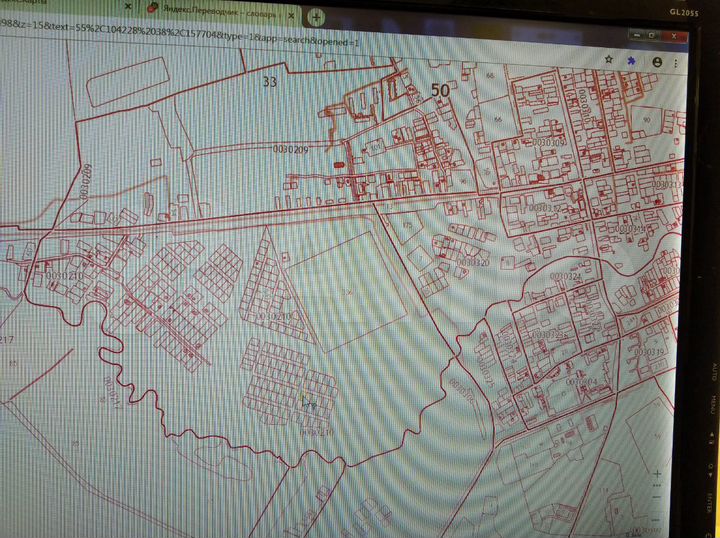The height and width of the screenshot is (538, 720).
Task: Restore down the browser window
Action: (x=652, y=35)
